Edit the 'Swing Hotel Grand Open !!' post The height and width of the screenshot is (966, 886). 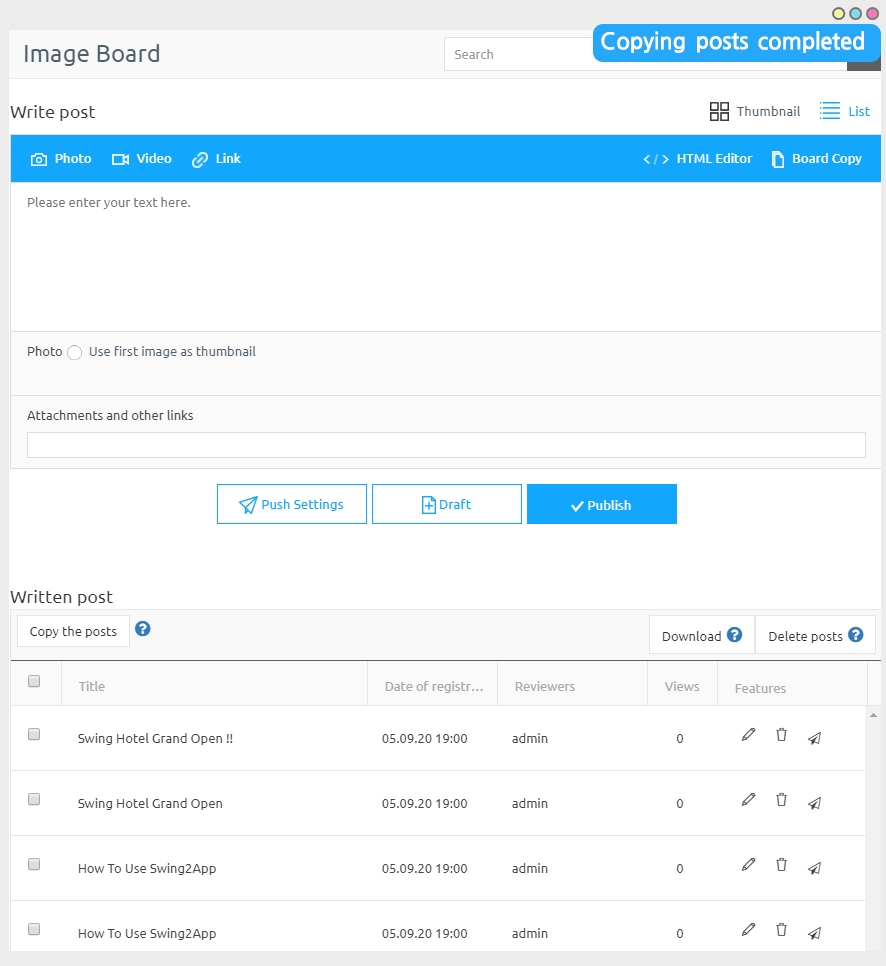click(748, 736)
